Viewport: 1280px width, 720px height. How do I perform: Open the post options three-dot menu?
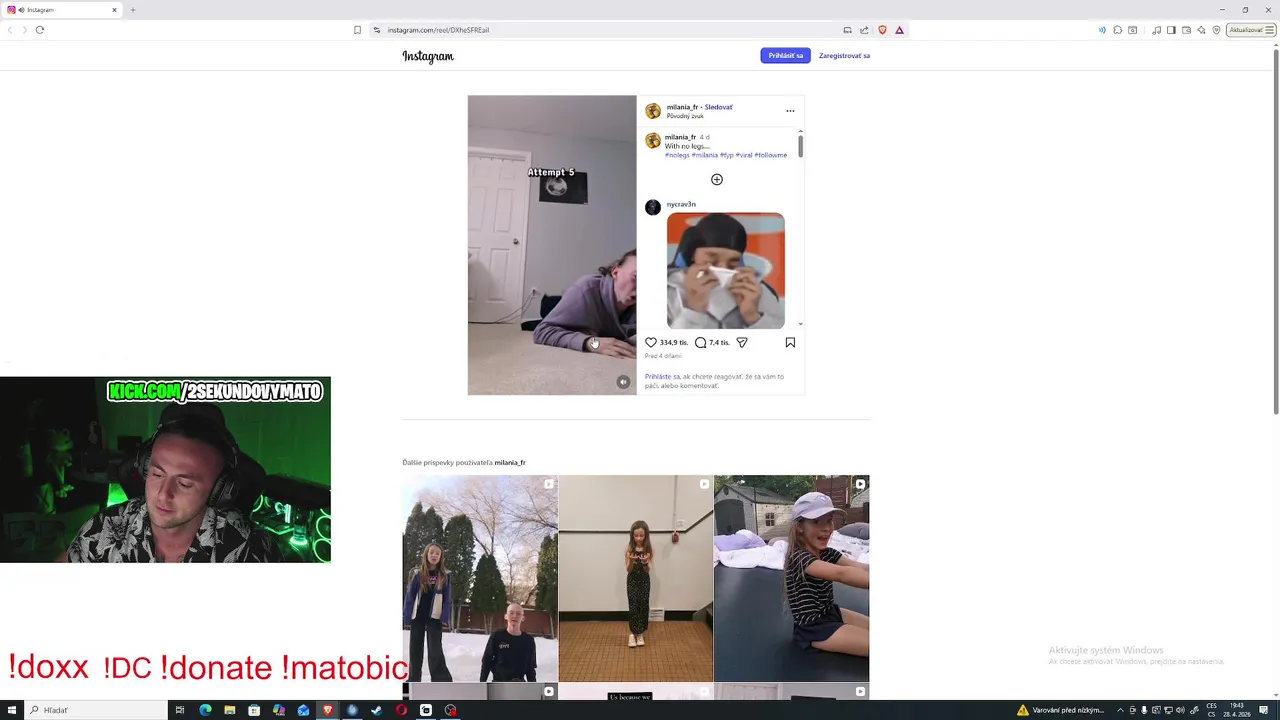click(790, 111)
